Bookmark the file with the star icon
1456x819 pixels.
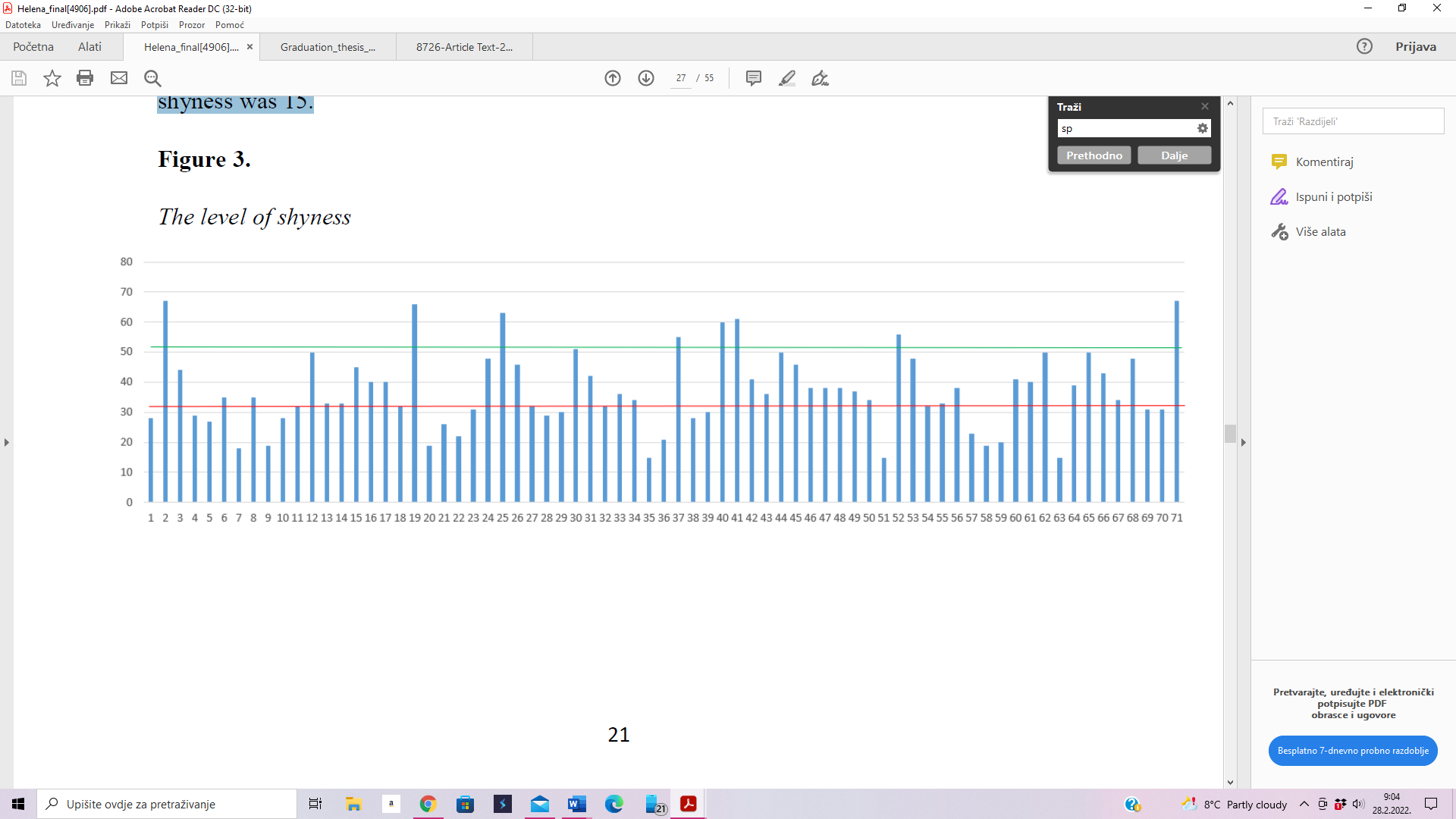[52, 78]
